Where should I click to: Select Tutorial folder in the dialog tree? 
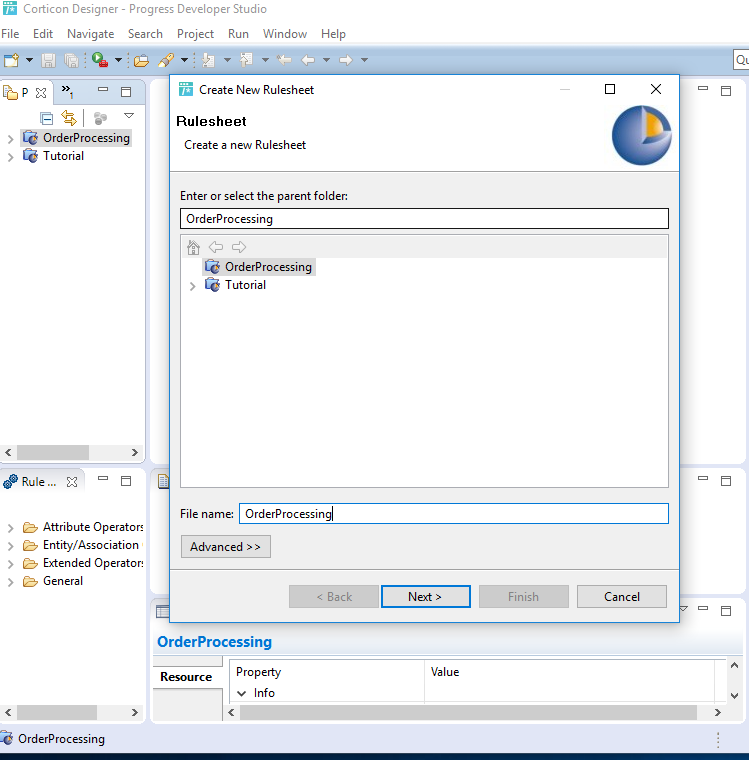pyautogui.click(x=245, y=285)
